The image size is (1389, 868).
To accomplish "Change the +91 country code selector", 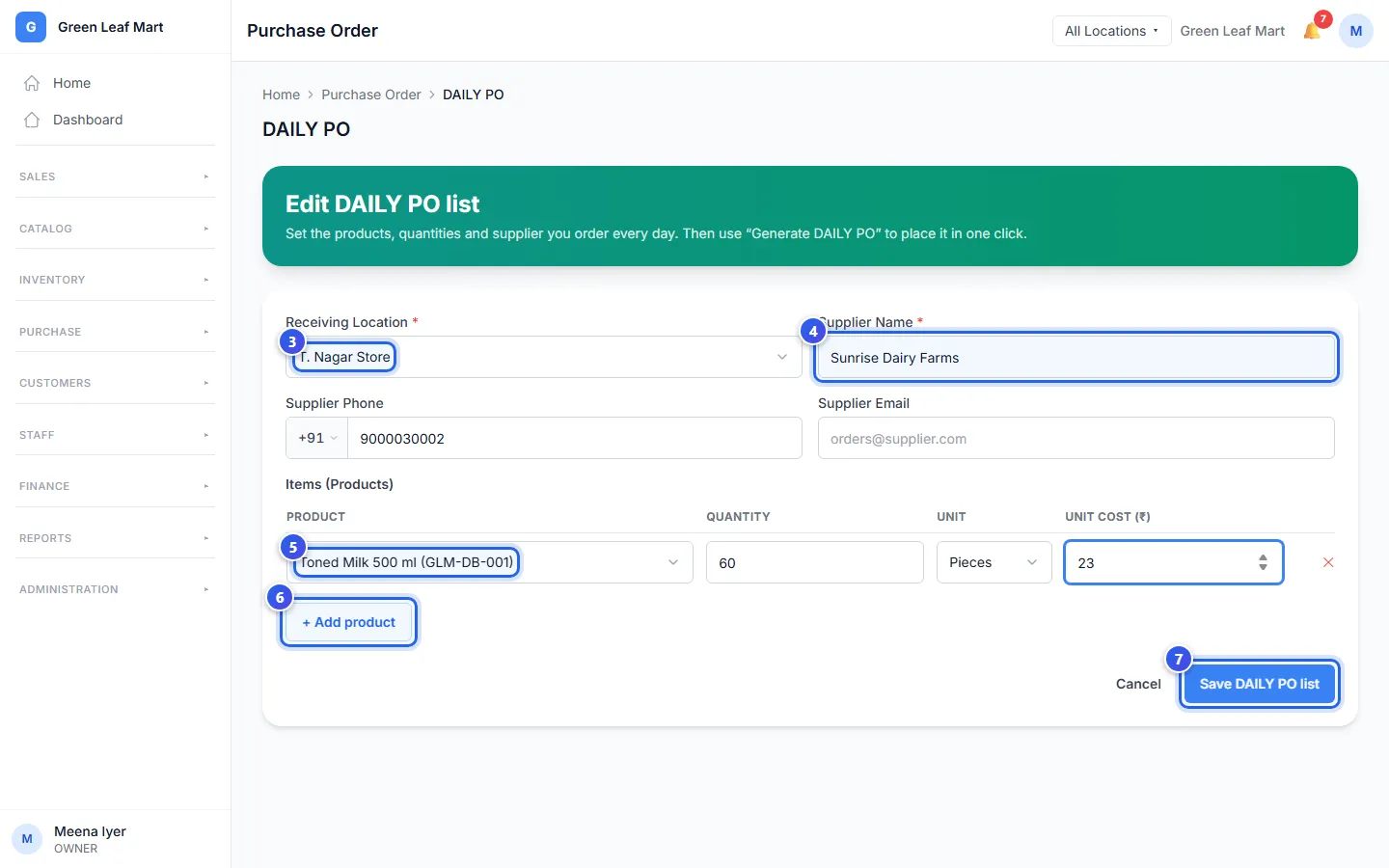I will click(317, 438).
